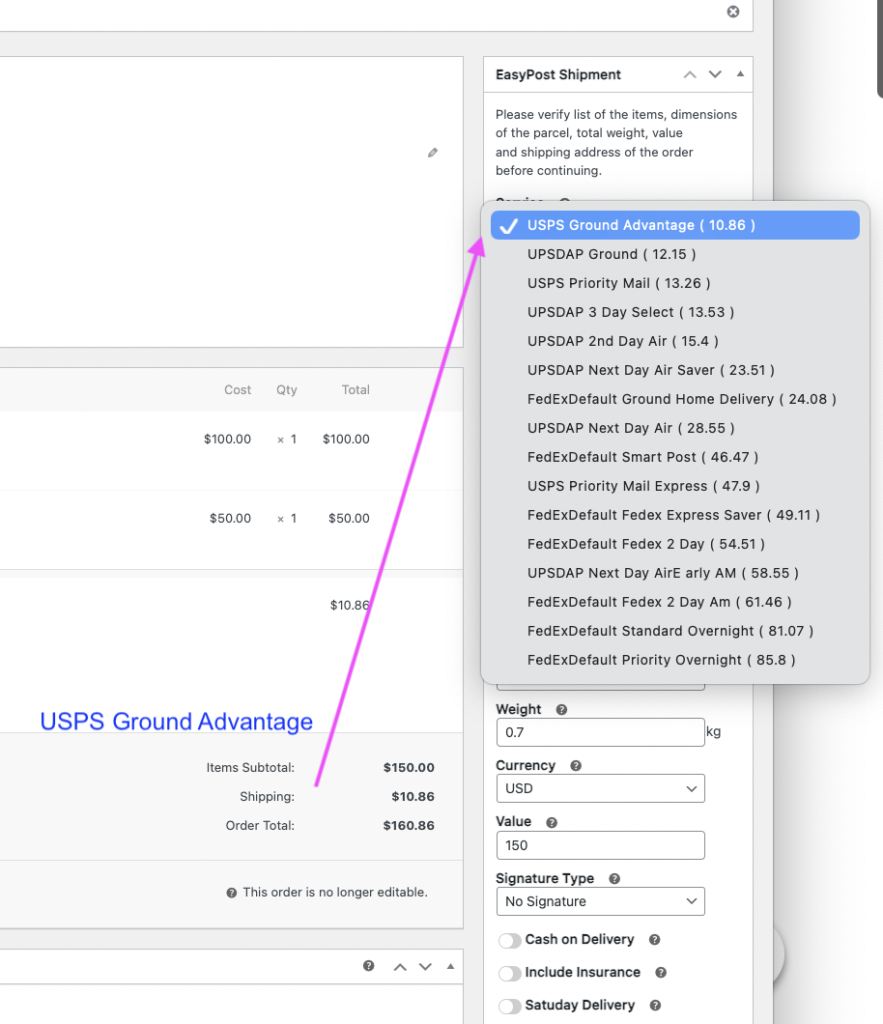Click help icon beside Currency label

(x=575, y=766)
